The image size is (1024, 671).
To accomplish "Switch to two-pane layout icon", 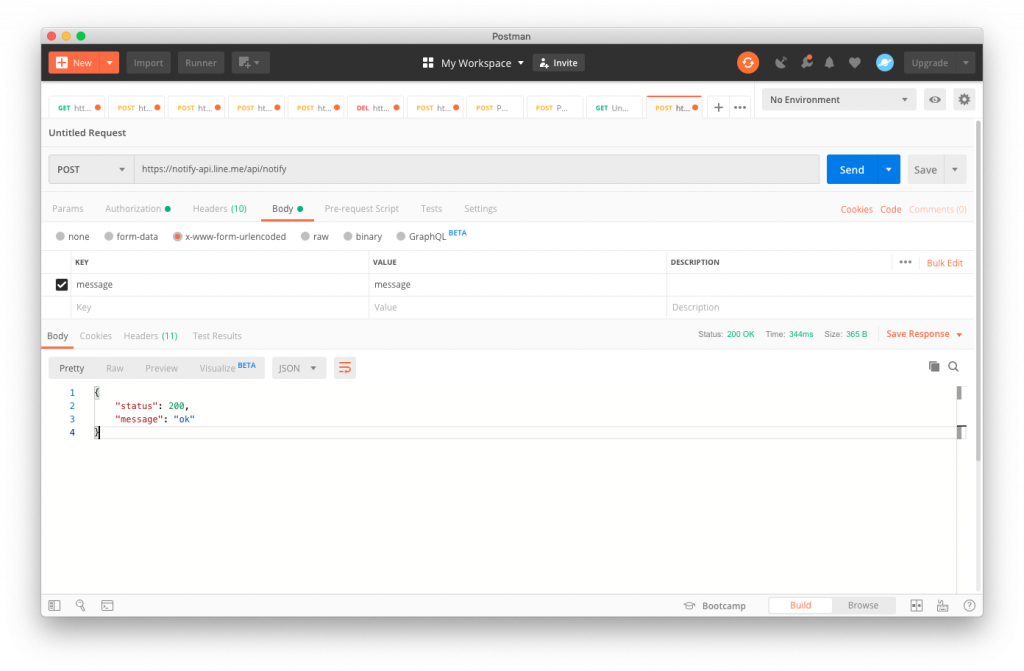I will pyautogui.click(x=917, y=606).
